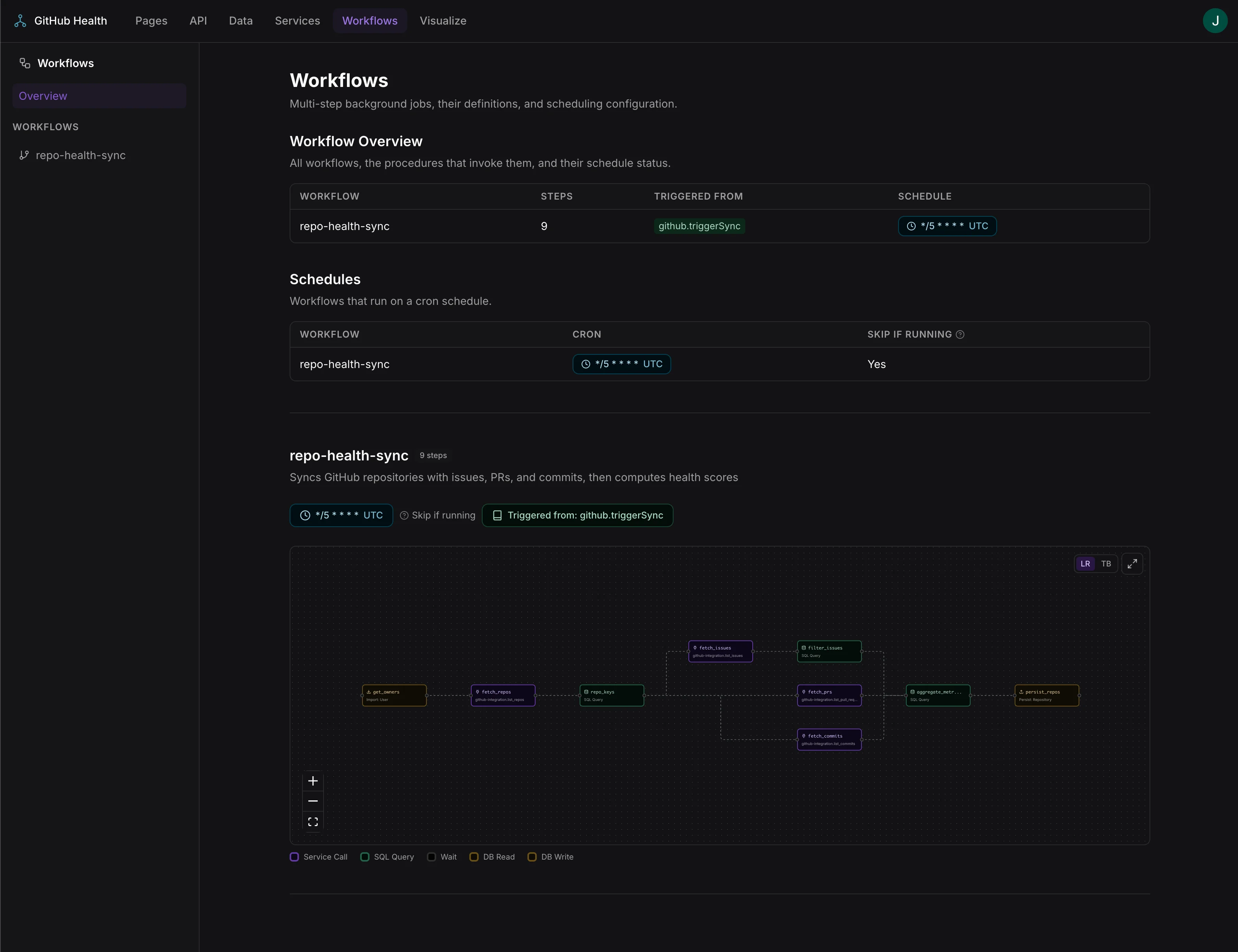
Task: Open the API tab
Action: [198, 21]
